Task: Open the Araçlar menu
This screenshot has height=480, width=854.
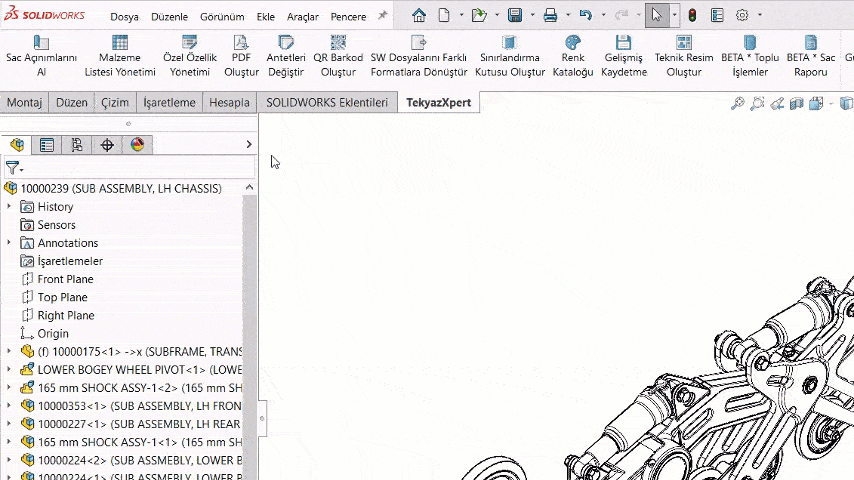Action: [x=303, y=17]
